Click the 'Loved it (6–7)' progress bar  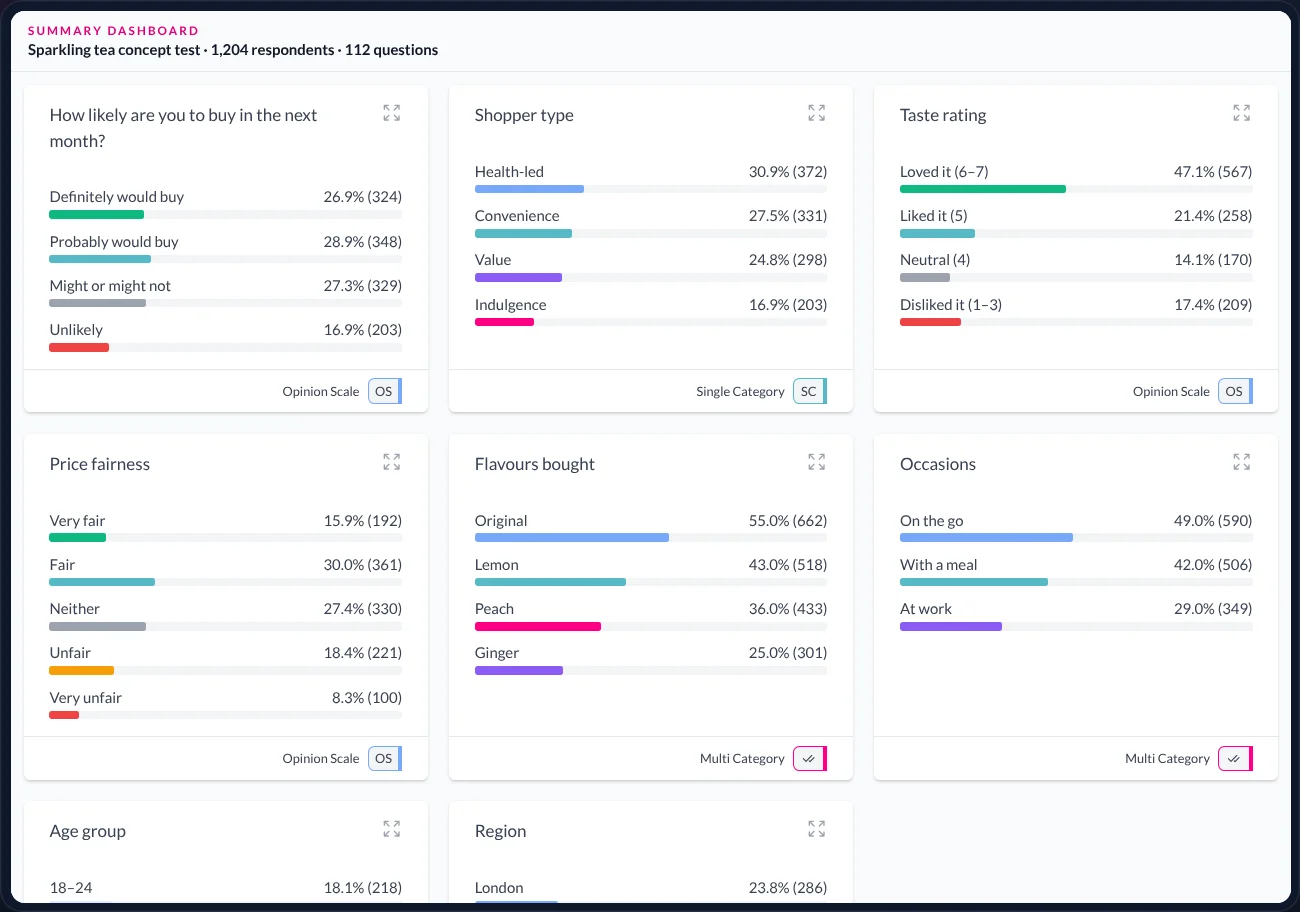pos(983,189)
